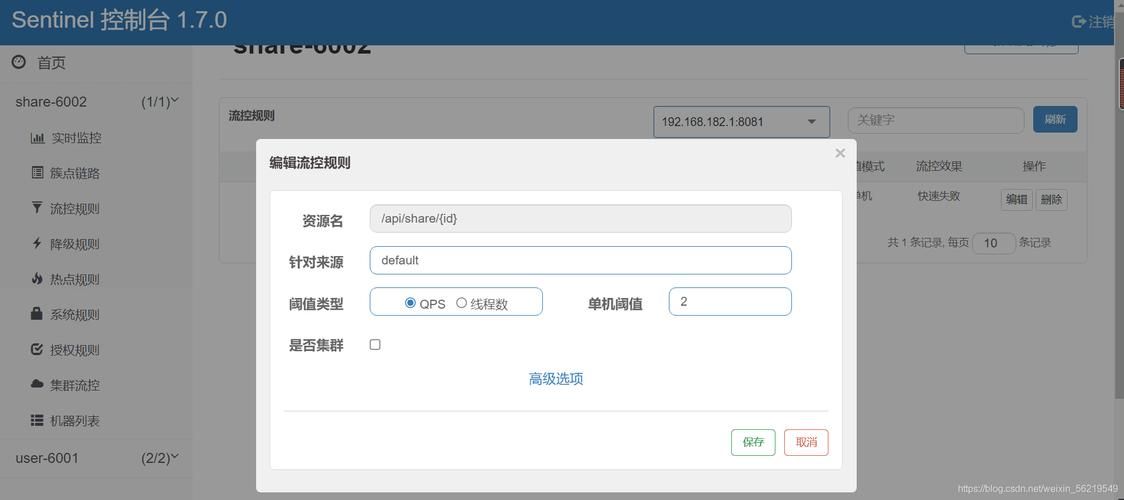This screenshot has width=1124, height=500.
Task: Expand 高级选项 advanced options
Action: tap(556, 379)
